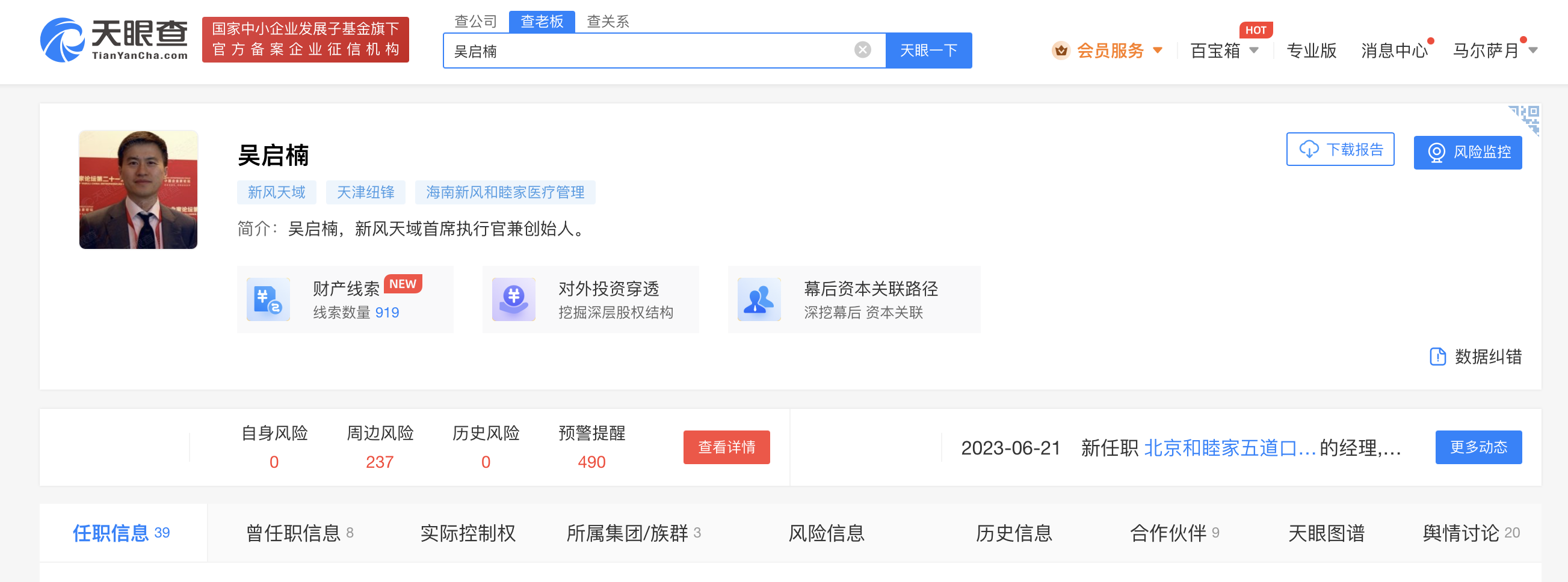This screenshot has height=582, width=1568.
Task: Open the 北京和睦家五道口 company link
Action: [x=1230, y=447]
